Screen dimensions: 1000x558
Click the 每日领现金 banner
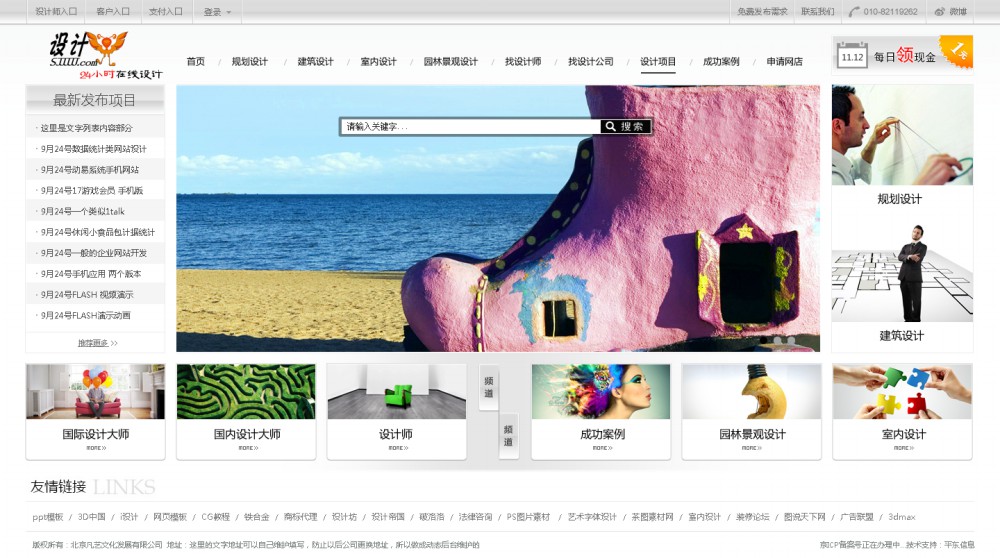(902, 55)
